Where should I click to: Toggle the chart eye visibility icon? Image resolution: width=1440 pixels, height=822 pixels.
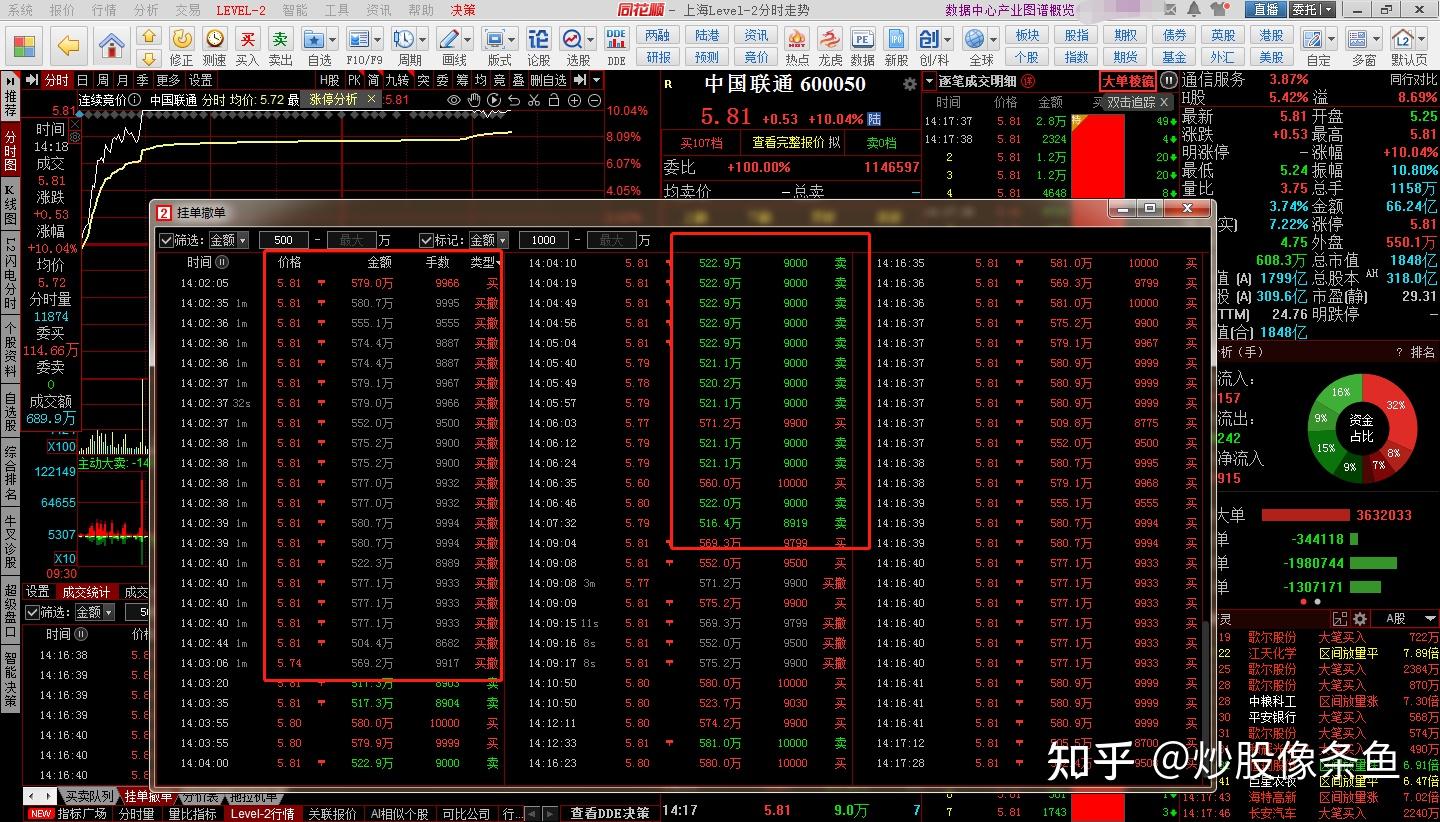454,100
